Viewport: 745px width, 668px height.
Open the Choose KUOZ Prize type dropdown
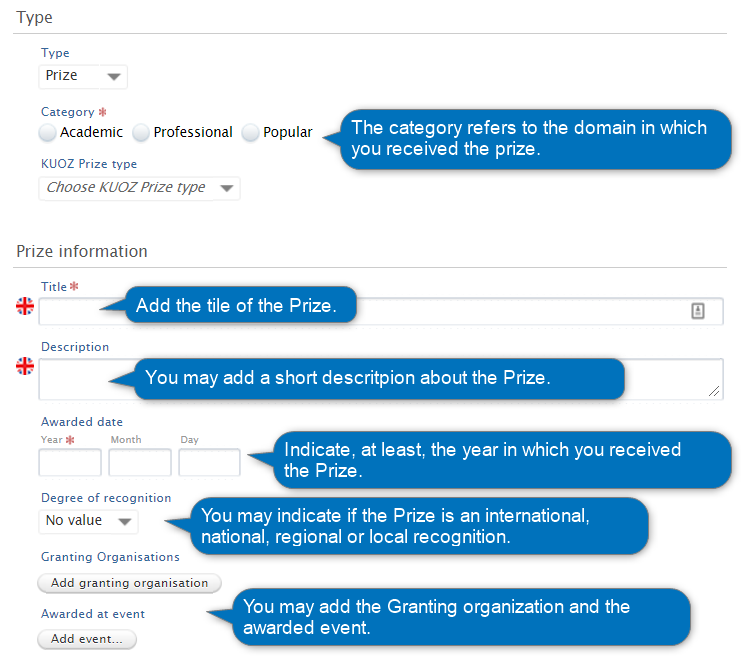coord(139,188)
